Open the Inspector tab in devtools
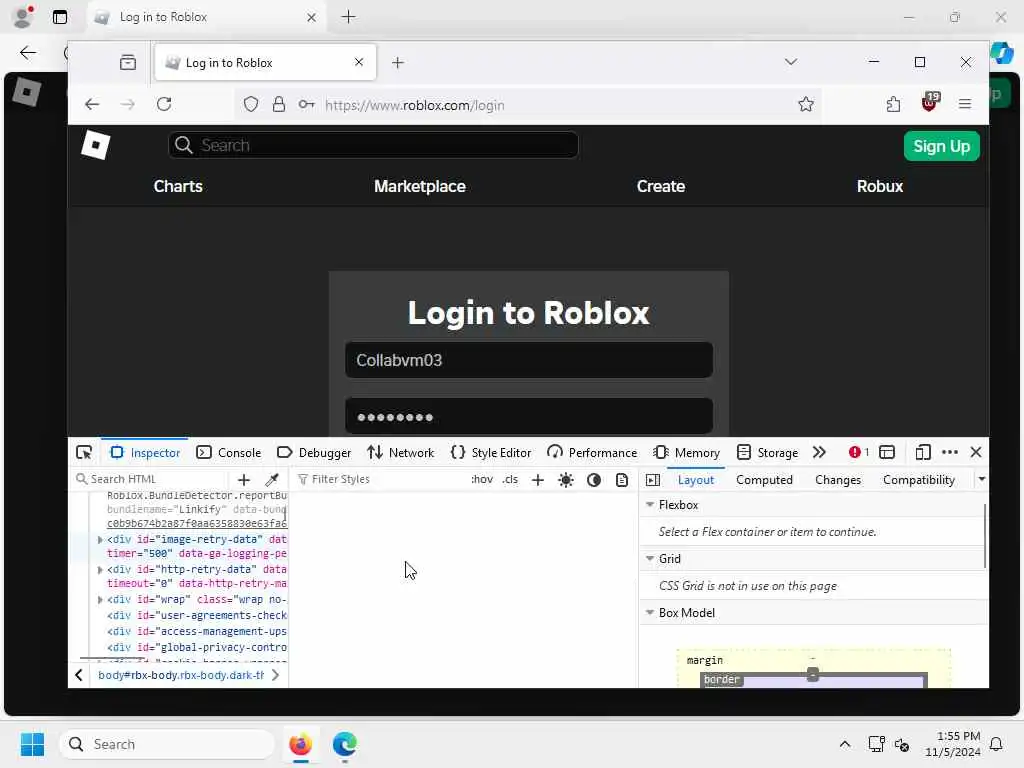Screen dimensions: 1024x768 click(145, 453)
